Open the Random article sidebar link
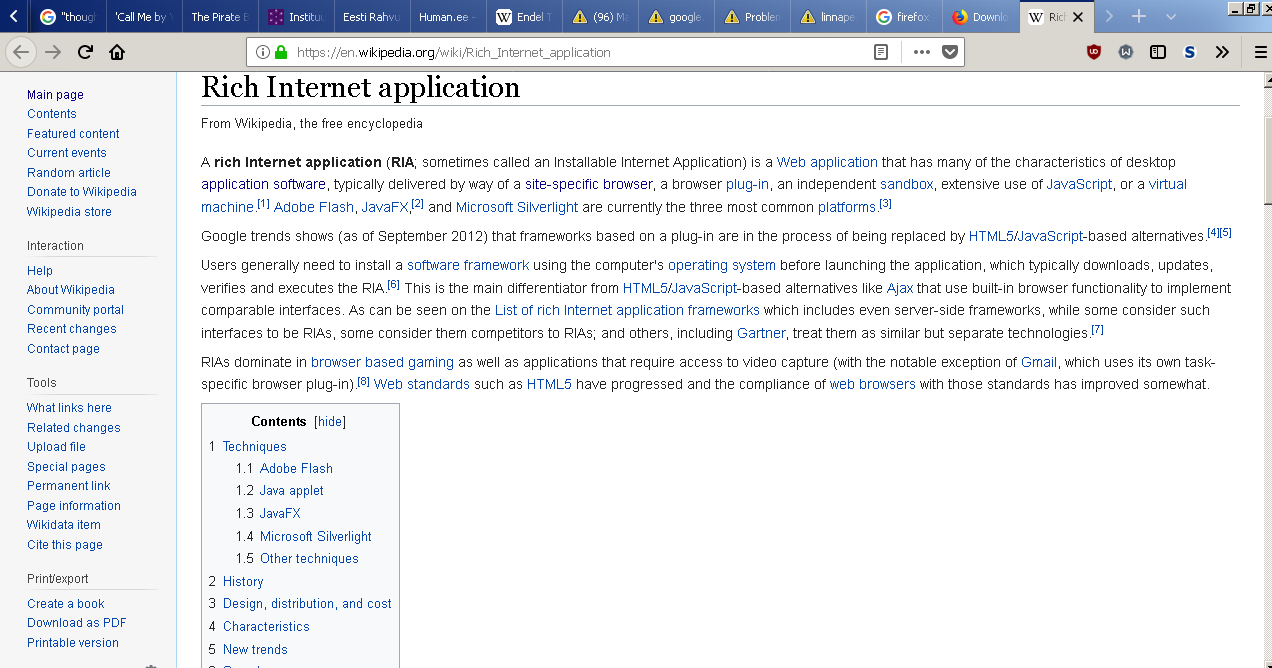1272x668 pixels. 69,172
